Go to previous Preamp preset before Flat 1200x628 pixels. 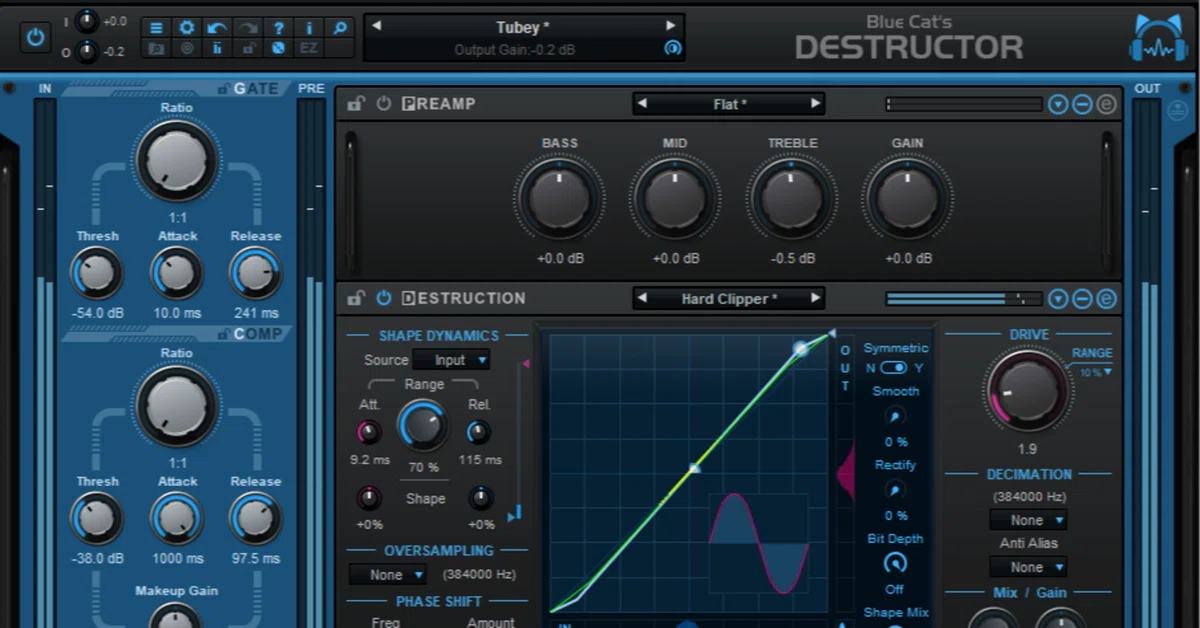643,103
